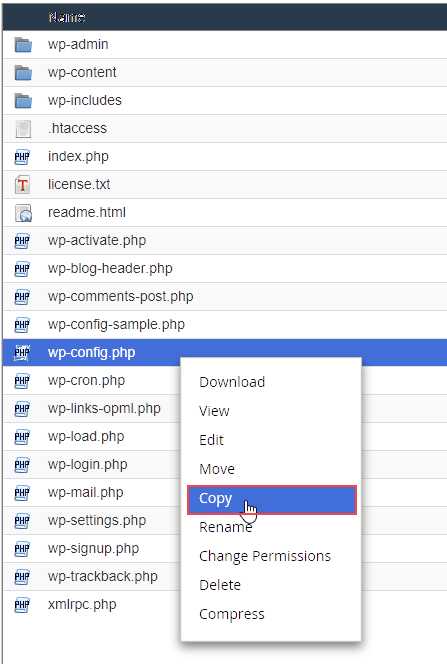Click the readme.html web file icon

click(23, 213)
